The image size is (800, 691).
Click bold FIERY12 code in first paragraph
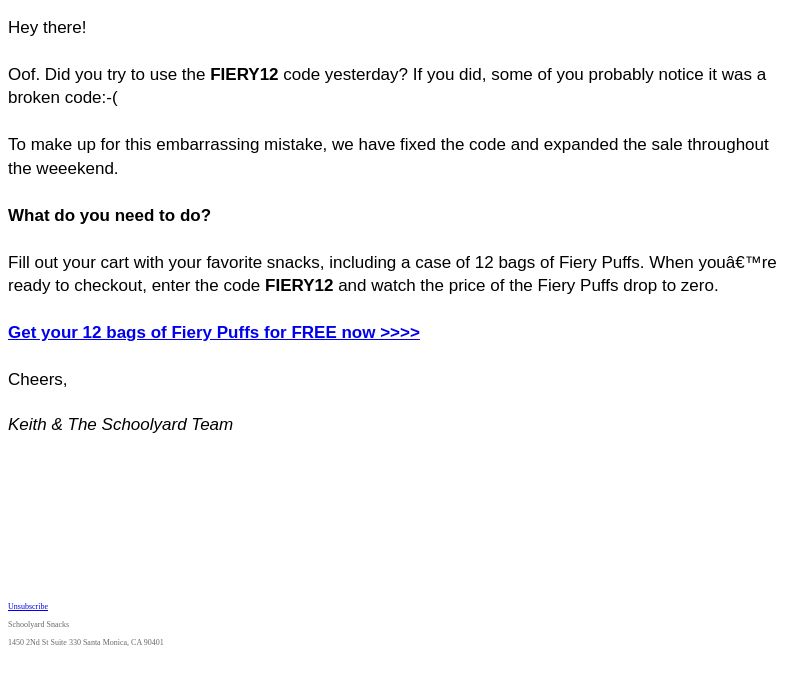244,75
